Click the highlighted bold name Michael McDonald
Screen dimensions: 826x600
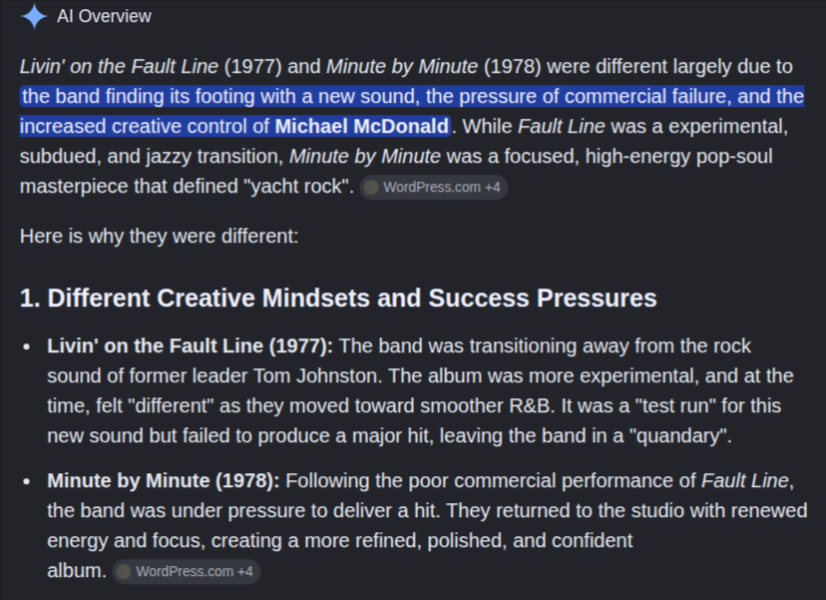[x=362, y=126]
